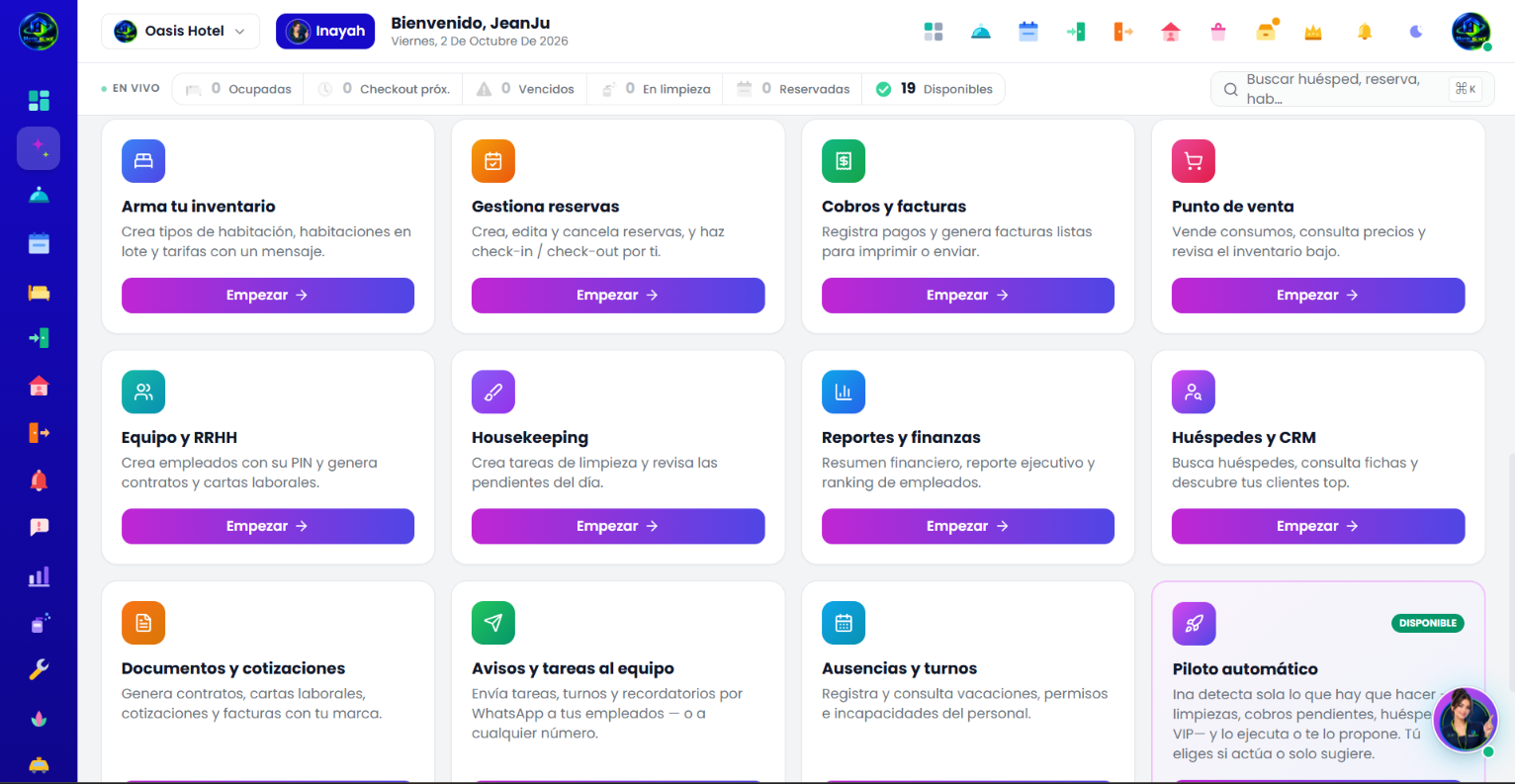The image size is (1515, 784).
Task: Click Empezar under Housekeeping
Action: 618,526
